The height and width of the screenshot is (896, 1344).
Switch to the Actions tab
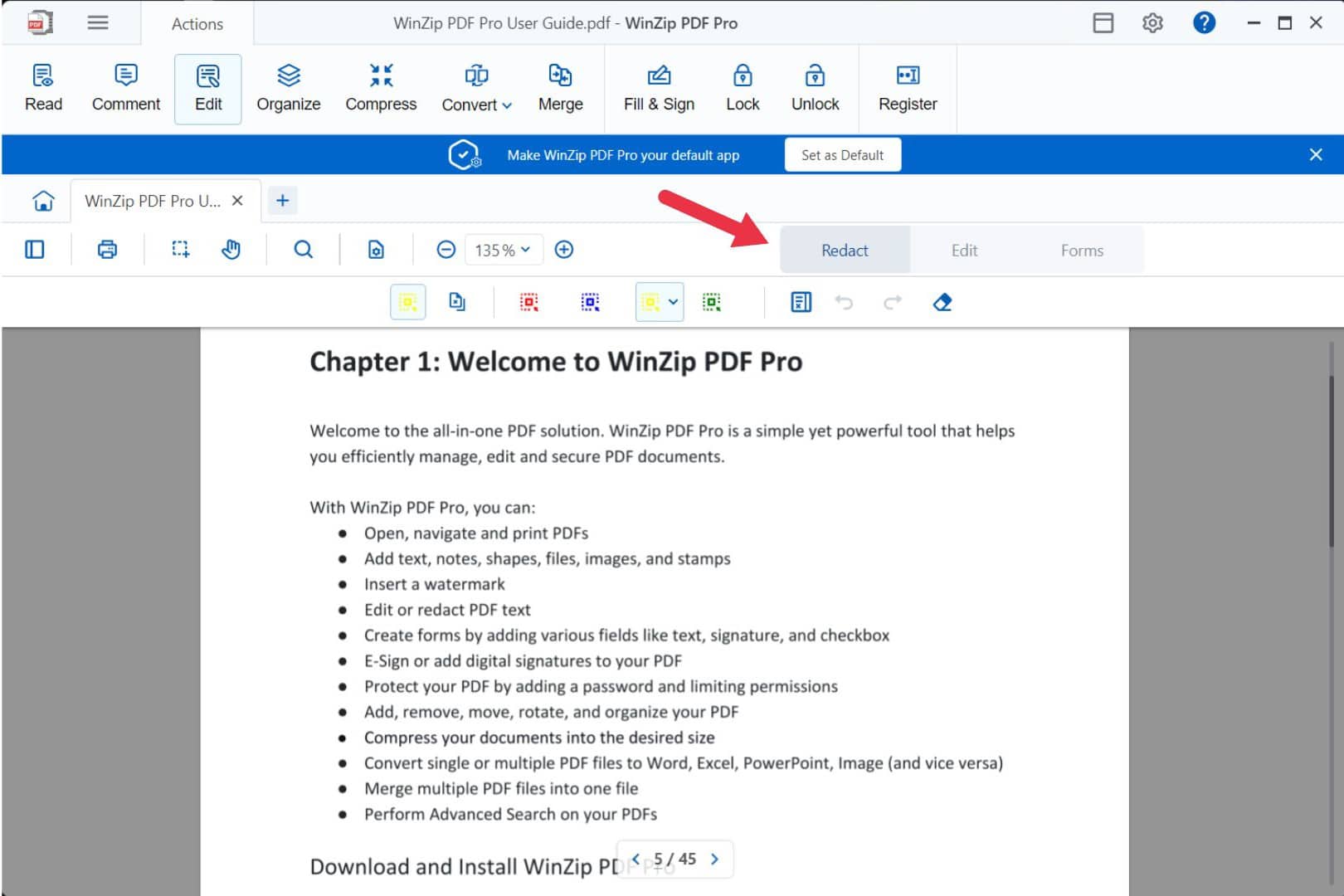(197, 24)
